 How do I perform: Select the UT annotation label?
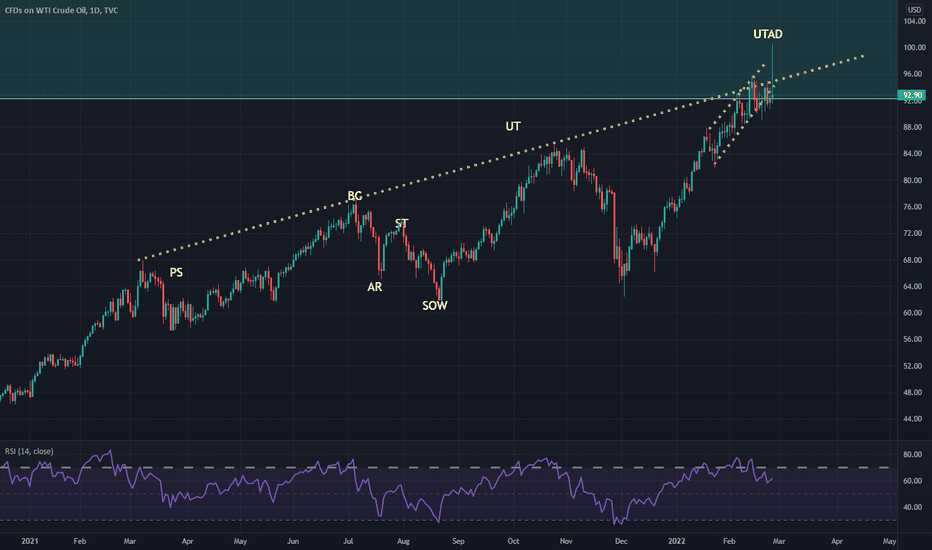(513, 126)
